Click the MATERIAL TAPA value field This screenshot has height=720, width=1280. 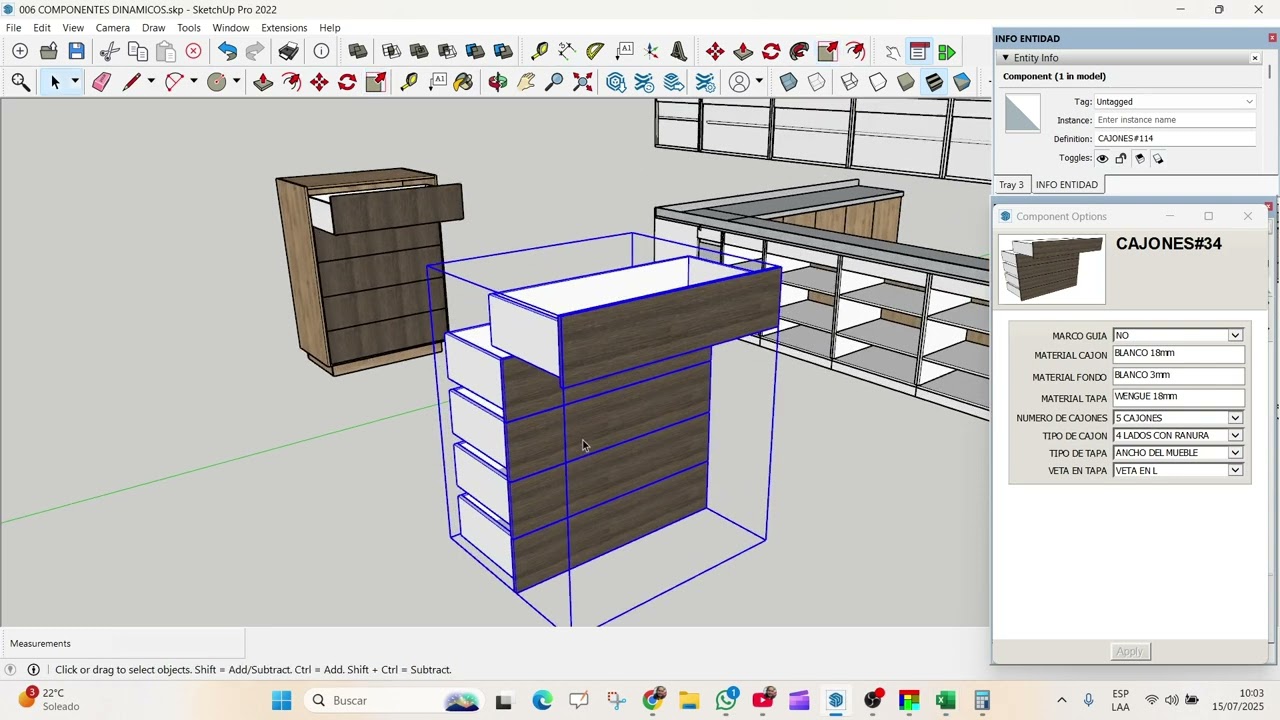(1178, 397)
